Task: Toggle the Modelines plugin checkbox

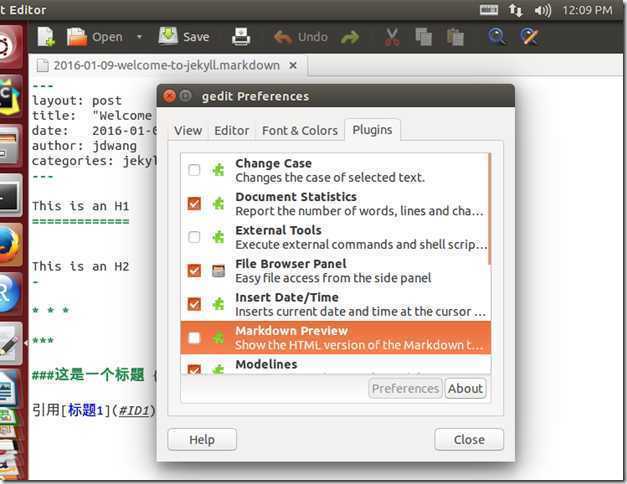Action: click(x=194, y=369)
